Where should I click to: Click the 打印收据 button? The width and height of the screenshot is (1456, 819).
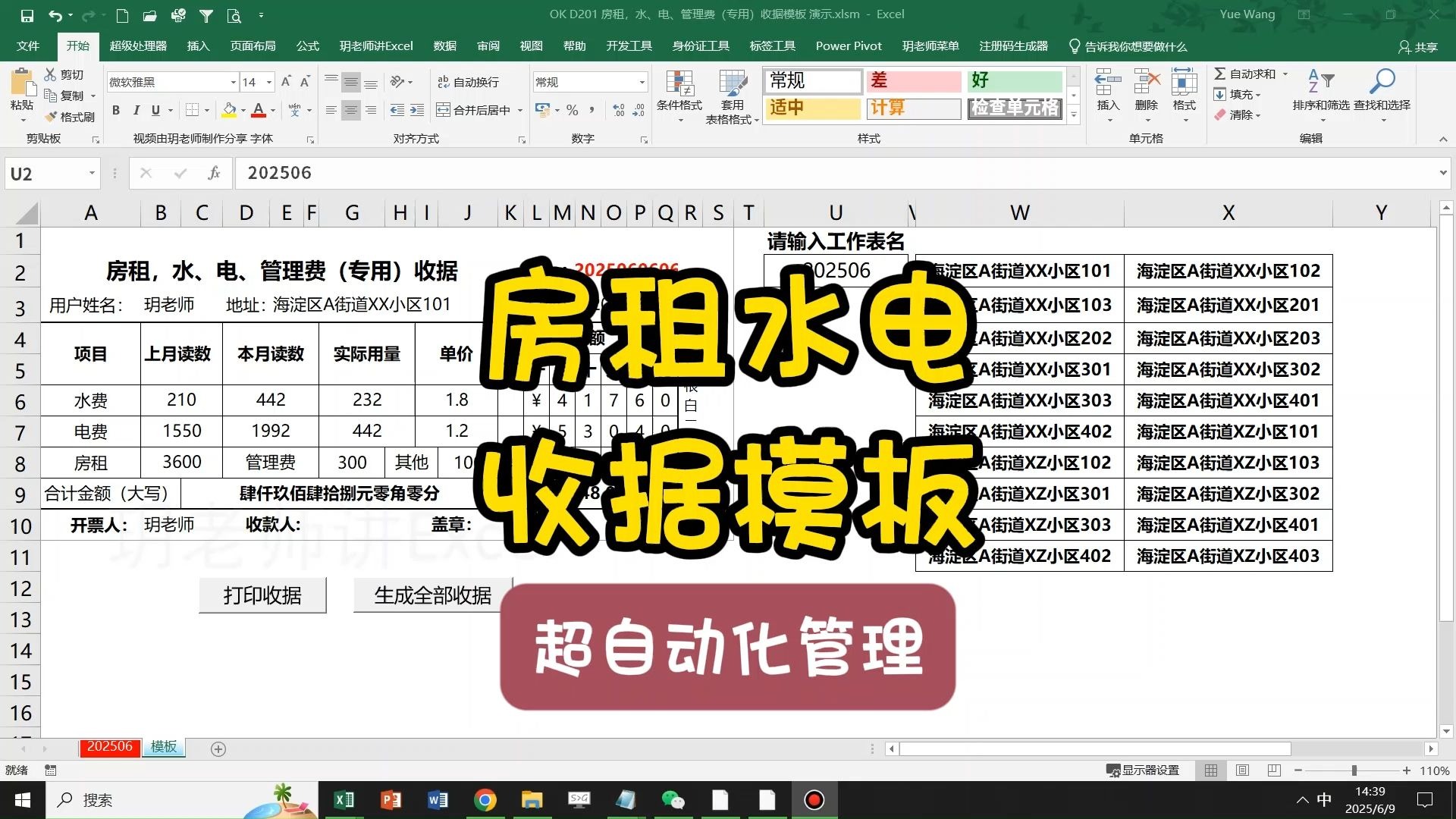262,595
